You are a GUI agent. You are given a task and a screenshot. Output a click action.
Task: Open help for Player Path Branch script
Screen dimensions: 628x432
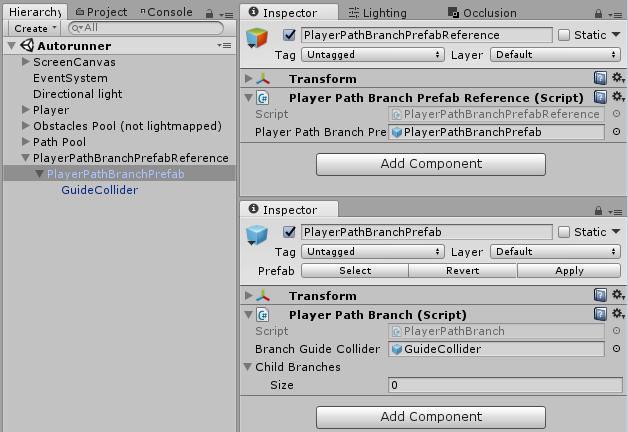(600, 314)
